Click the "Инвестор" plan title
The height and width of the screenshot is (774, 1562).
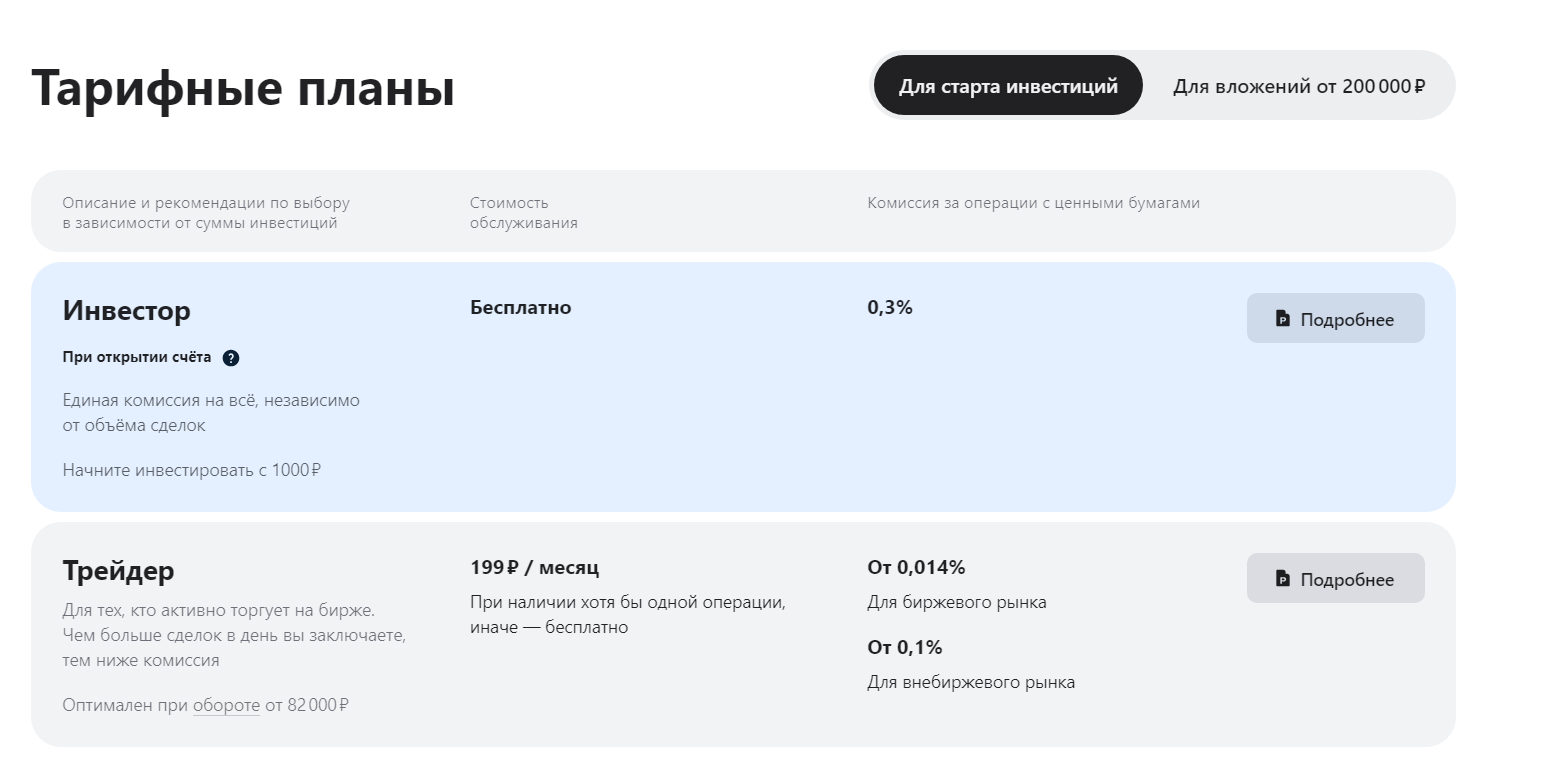126,311
